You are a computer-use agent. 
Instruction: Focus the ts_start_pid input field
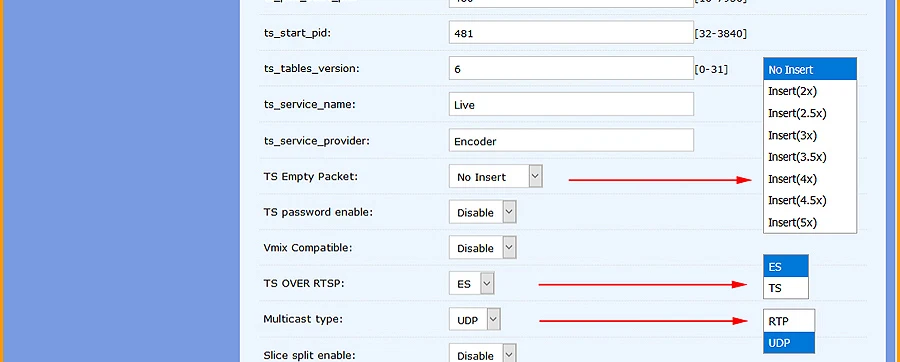point(571,33)
